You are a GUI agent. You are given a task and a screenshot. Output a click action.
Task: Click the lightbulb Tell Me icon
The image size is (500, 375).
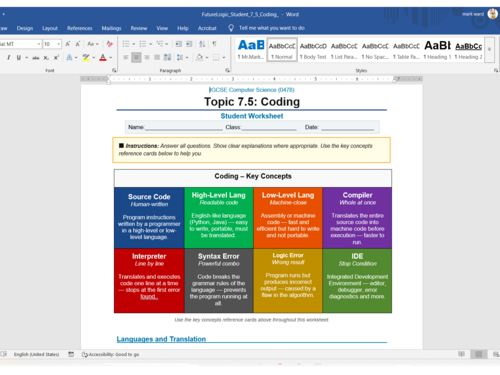tap(231, 28)
